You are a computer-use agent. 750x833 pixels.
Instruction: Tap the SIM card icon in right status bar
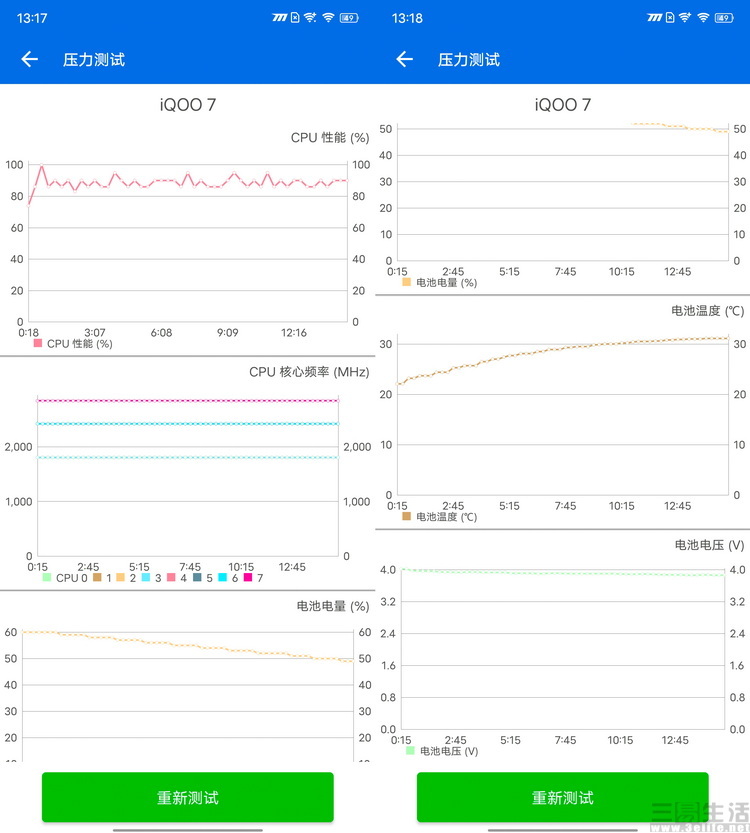tap(670, 18)
